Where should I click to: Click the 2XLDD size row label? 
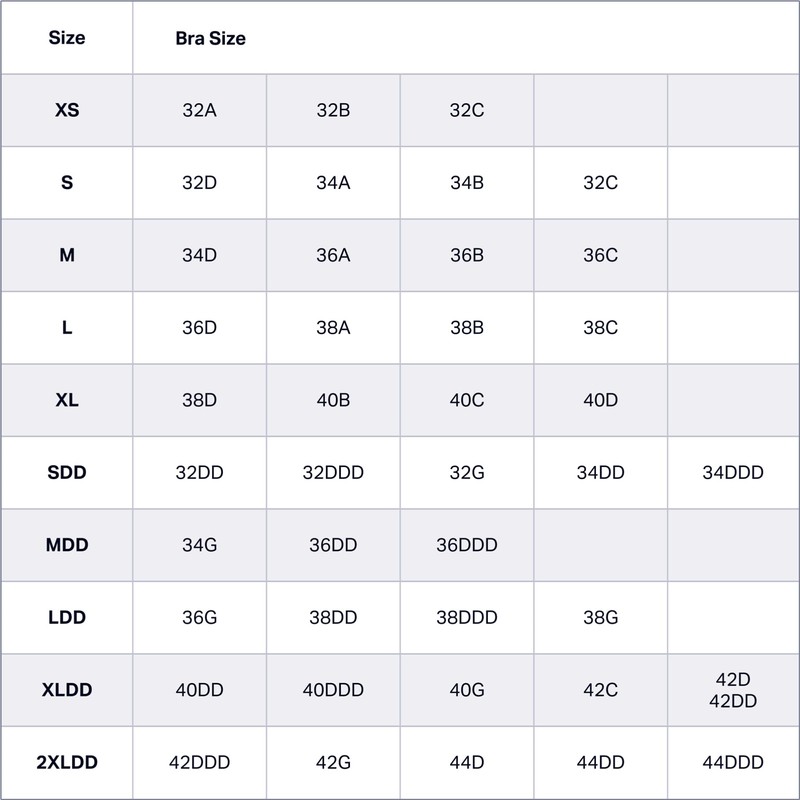[x=67, y=762]
